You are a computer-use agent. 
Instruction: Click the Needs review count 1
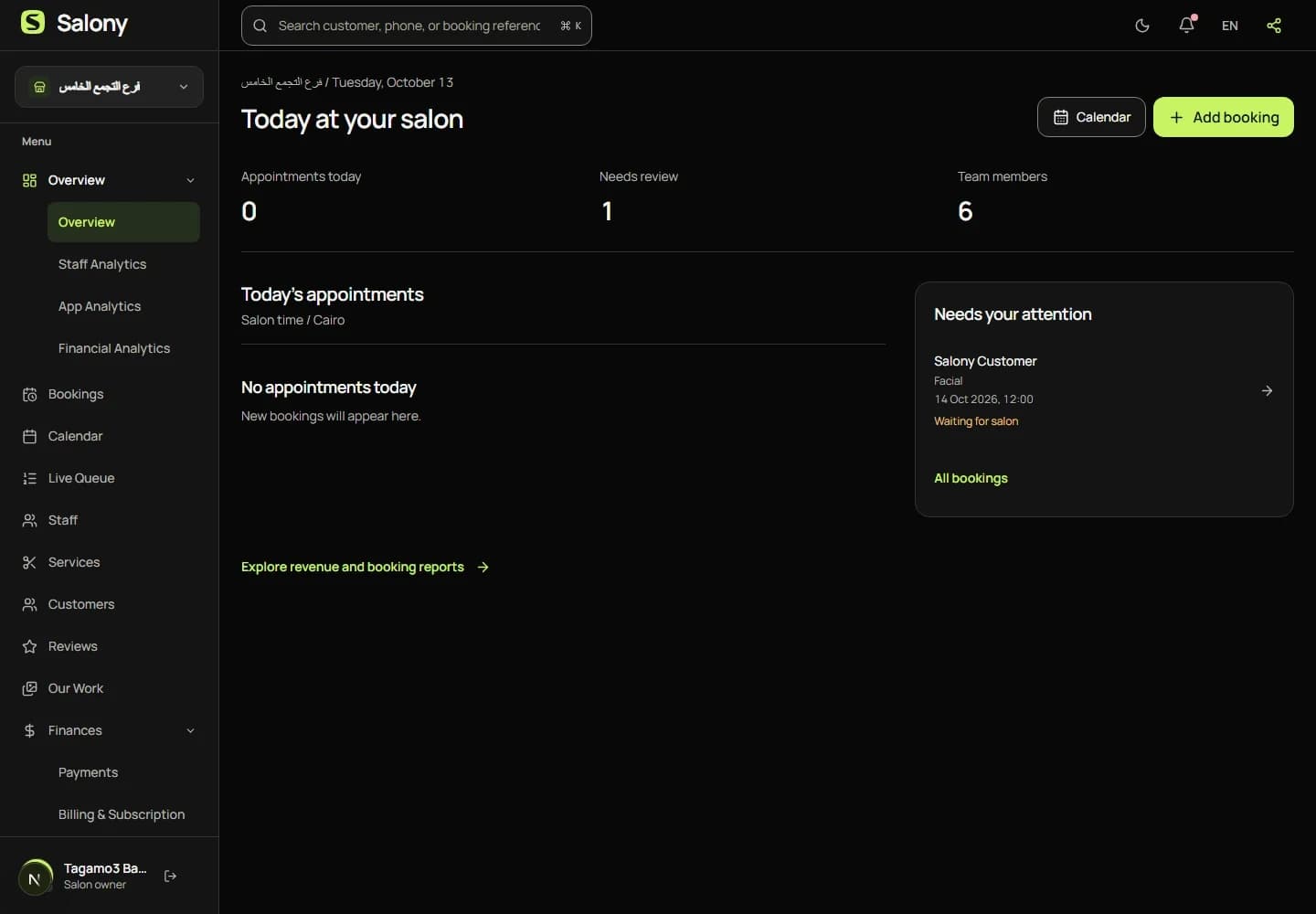[x=607, y=211]
